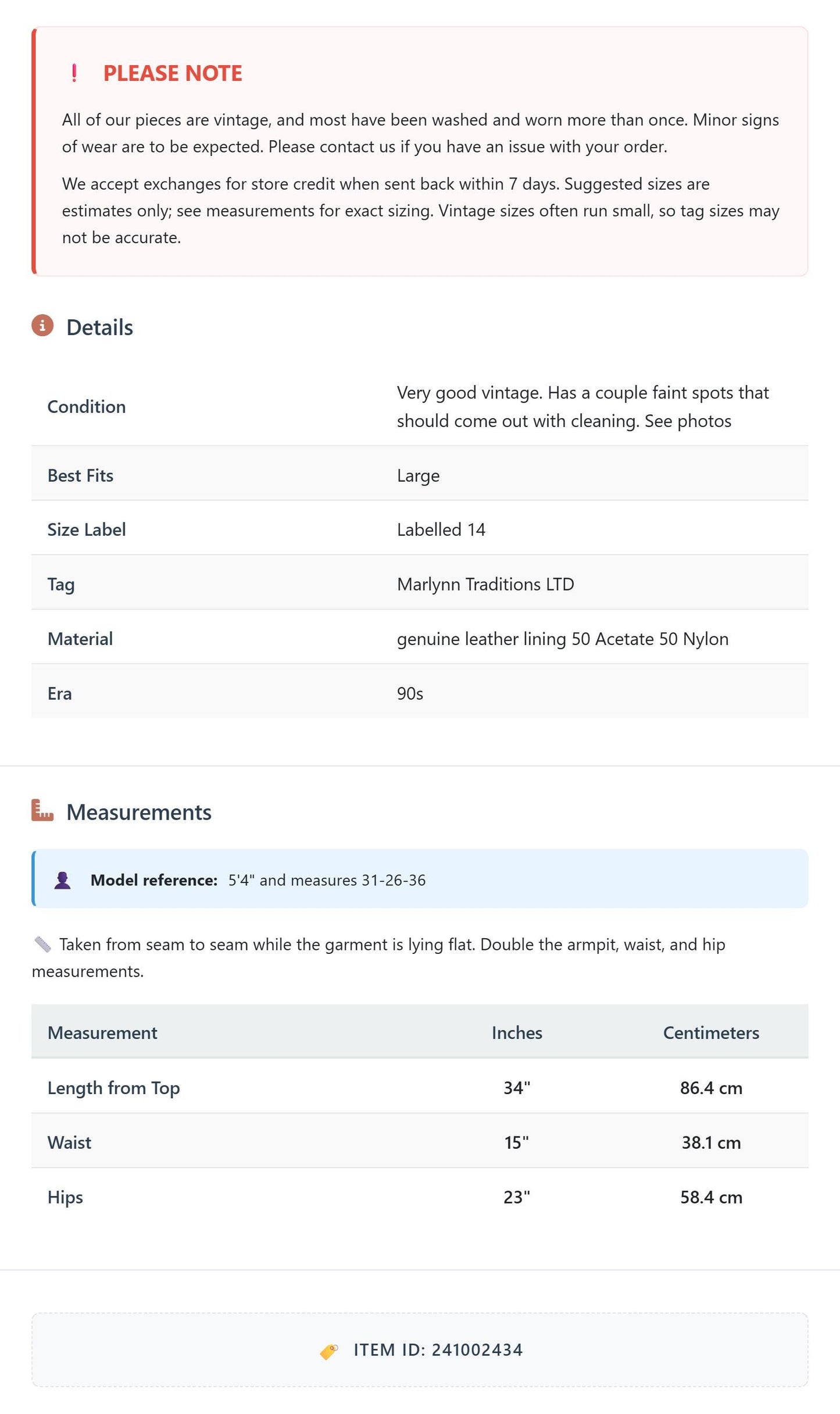This screenshot has height=1414, width=840.
Task: Click the Measurements section heading
Action: 139,812
